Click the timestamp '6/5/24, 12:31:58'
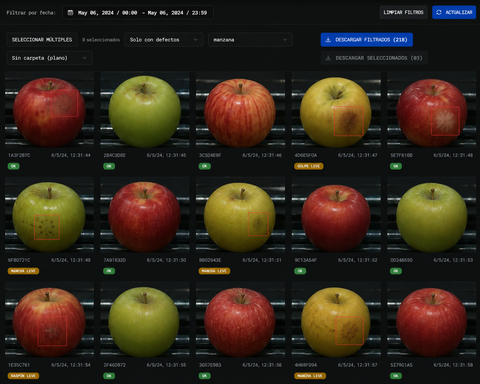480x384 pixels. click(453, 365)
